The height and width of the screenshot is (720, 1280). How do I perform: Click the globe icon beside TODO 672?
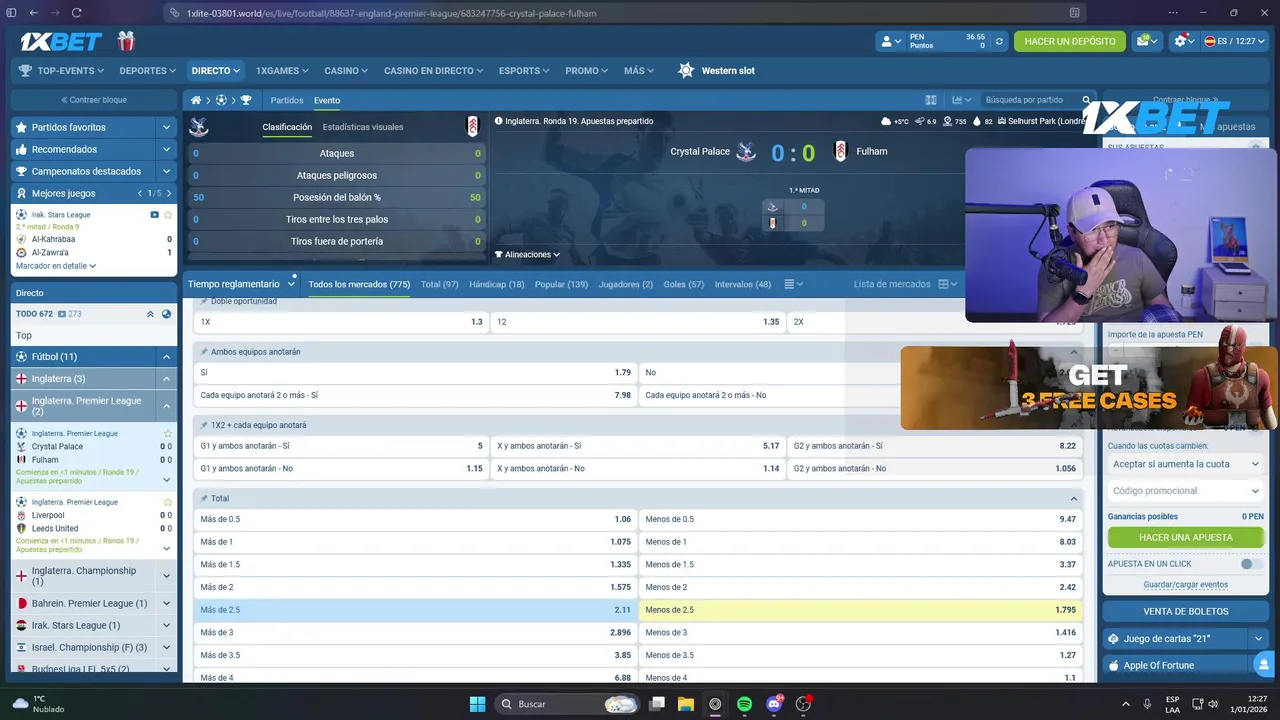tap(166, 314)
